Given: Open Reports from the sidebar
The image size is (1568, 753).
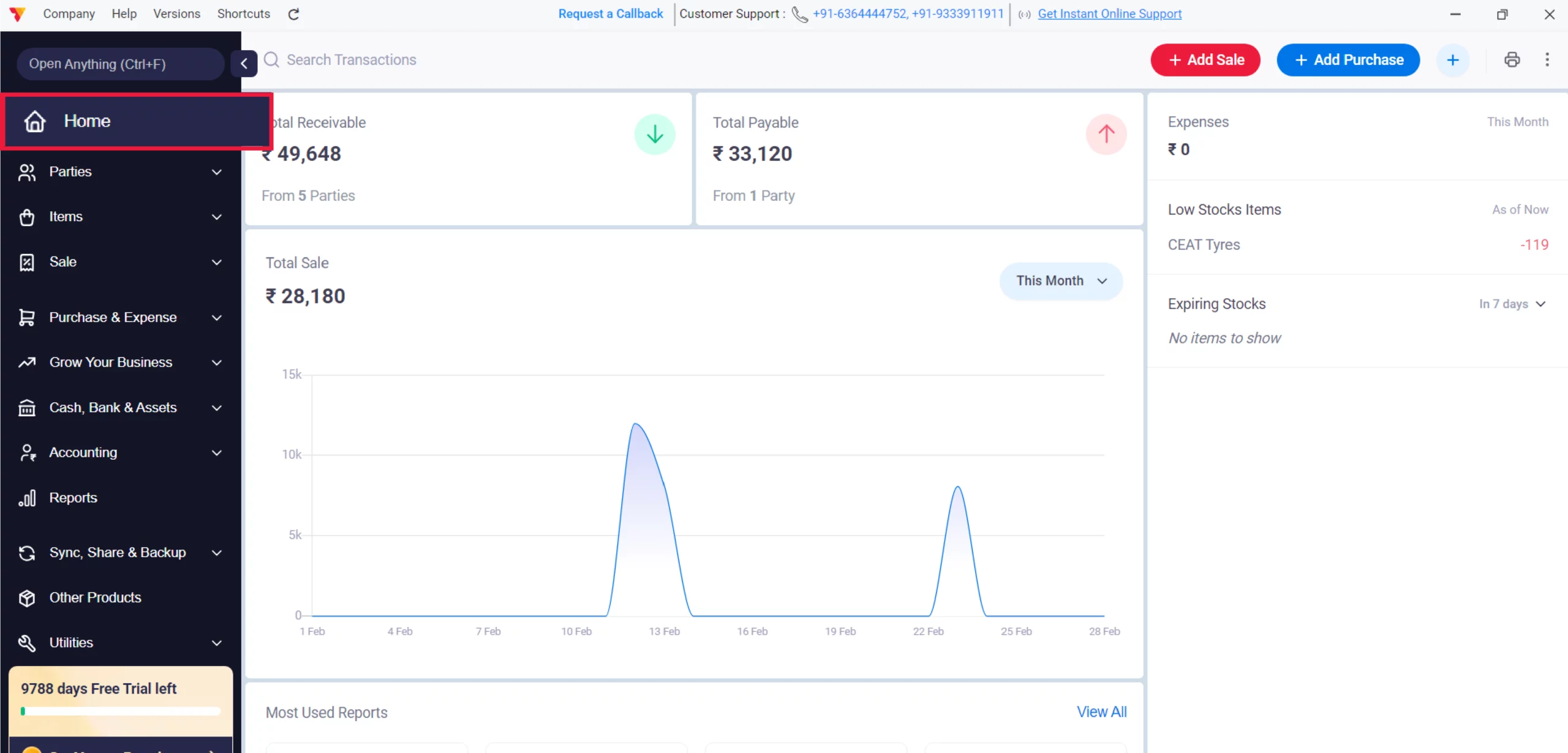Looking at the screenshot, I should (73, 498).
